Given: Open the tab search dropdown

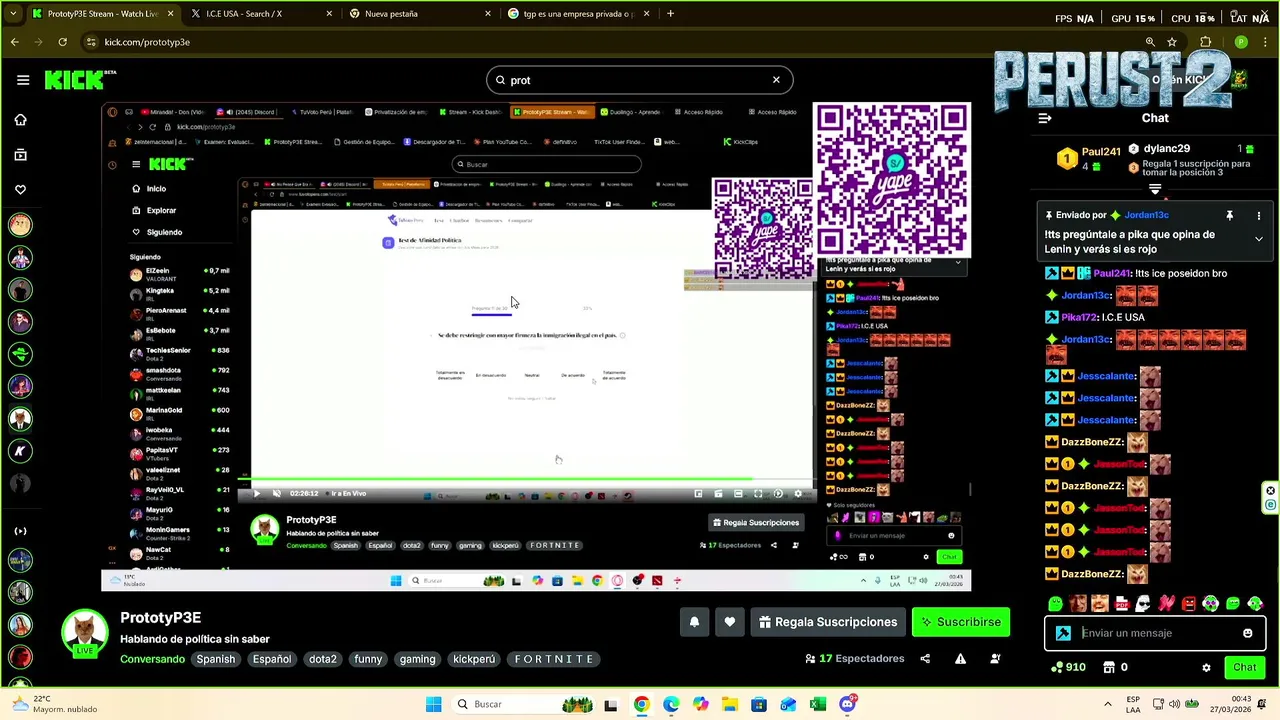Looking at the screenshot, I should [12, 14].
